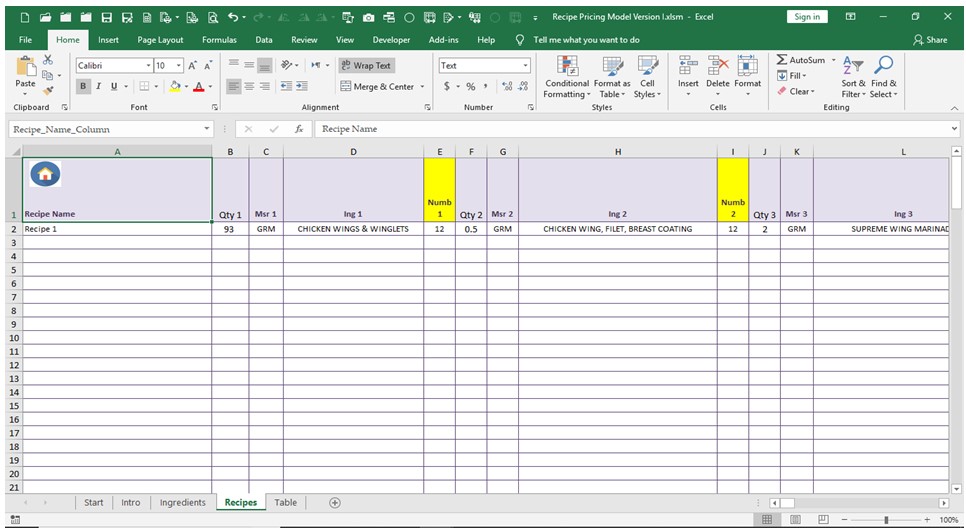Viewport: 966px width, 529px height.
Task: Open the File tab
Action: pyautogui.click(x=25, y=40)
